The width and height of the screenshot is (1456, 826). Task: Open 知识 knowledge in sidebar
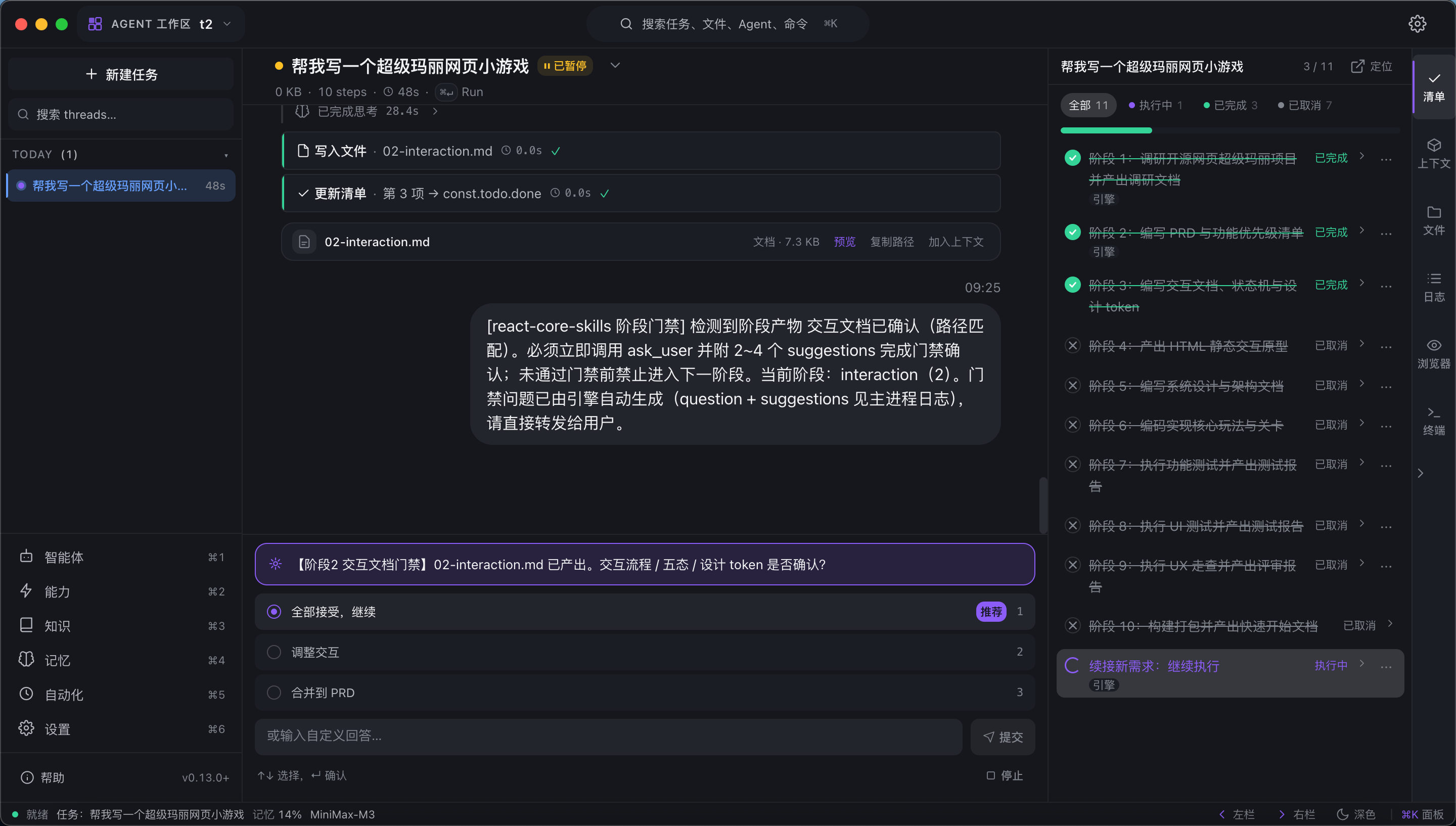[x=121, y=626]
